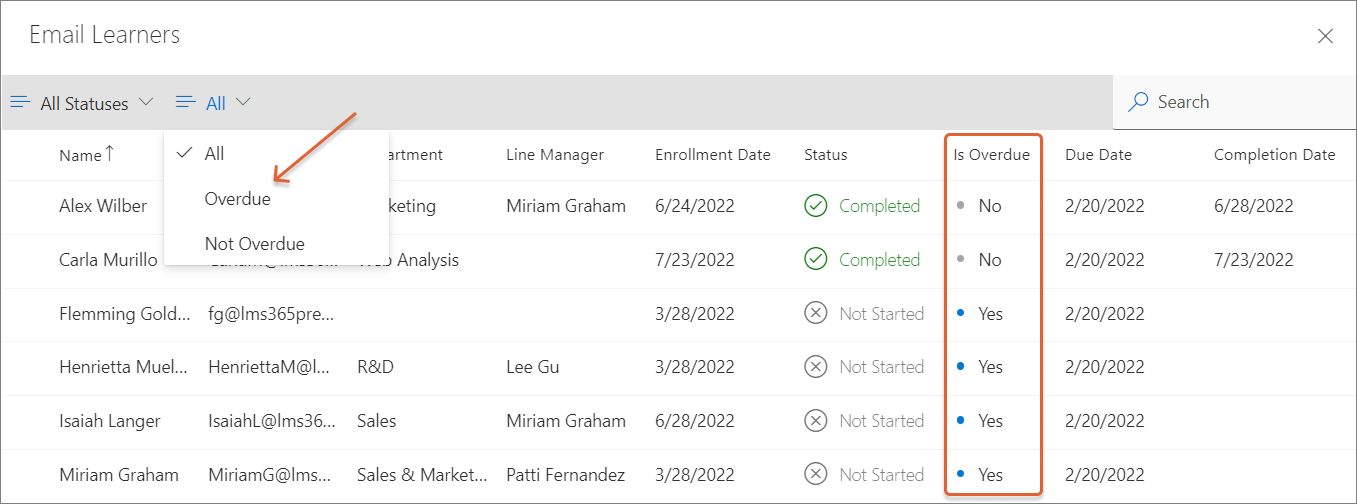Click the filter lines icon beside All Statuses
The image size is (1357, 504).
coord(21,102)
